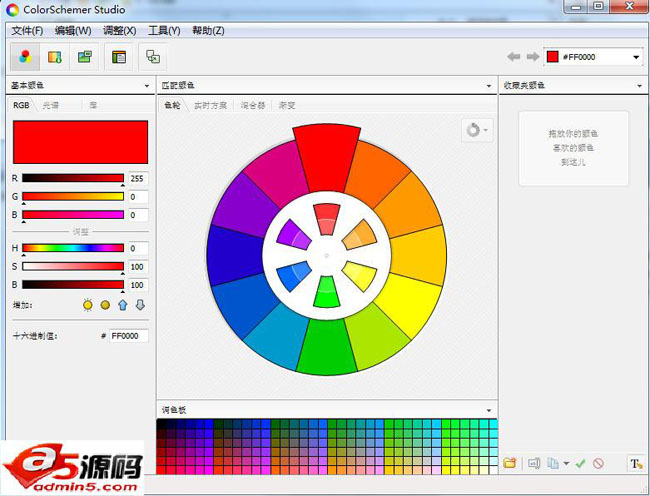The image size is (650, 496).
Task: Switch to the third tab in basic color panel
Action: 93,105
